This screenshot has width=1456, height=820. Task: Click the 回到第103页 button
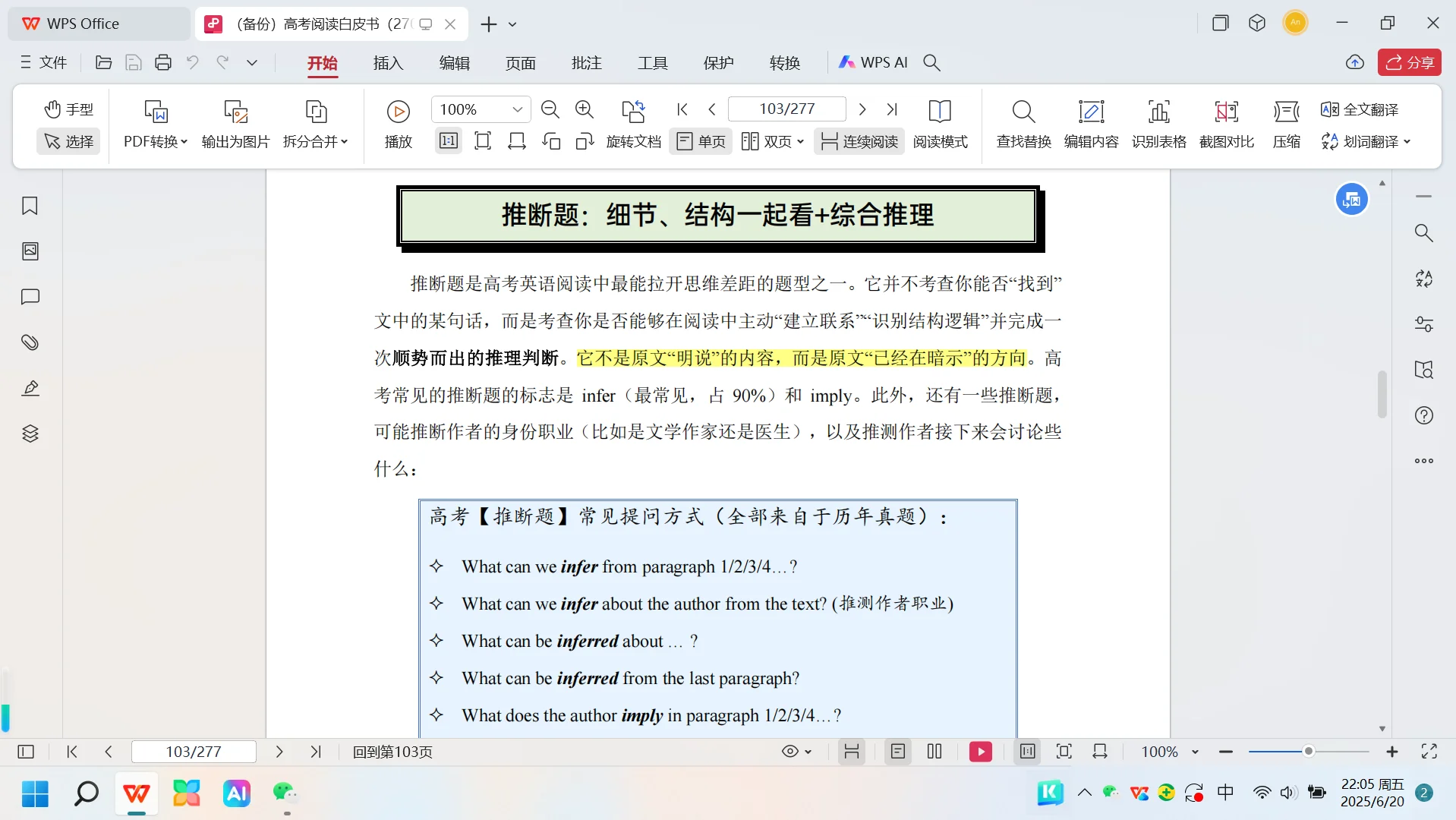(392, 752)
